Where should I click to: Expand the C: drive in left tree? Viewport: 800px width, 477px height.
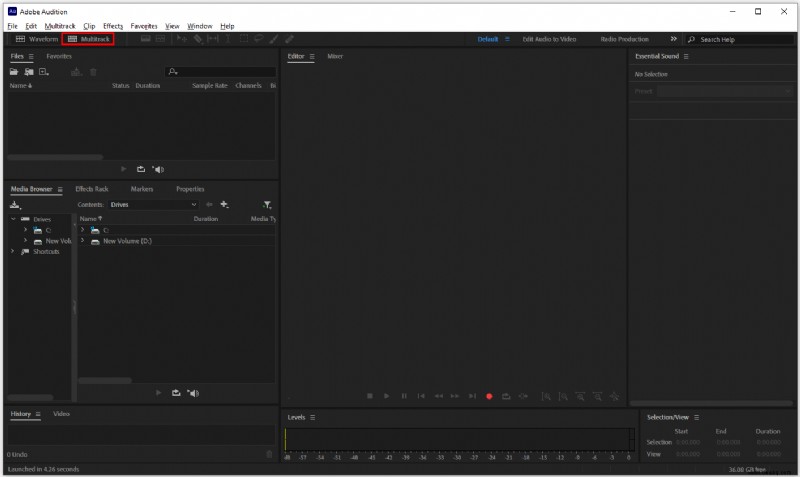[25, 230]
